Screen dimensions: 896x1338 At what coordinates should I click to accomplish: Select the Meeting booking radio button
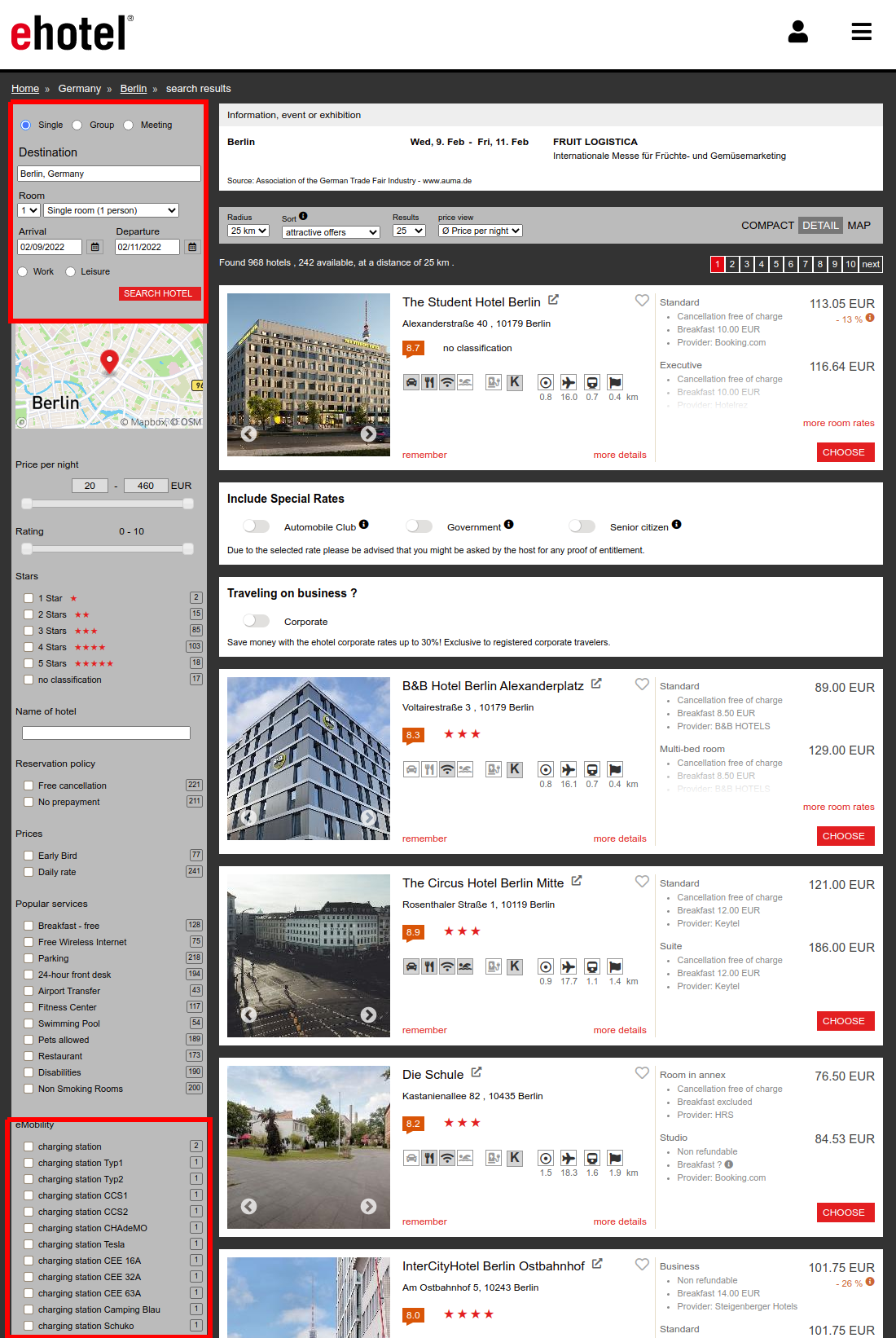(x=128, y=125)
